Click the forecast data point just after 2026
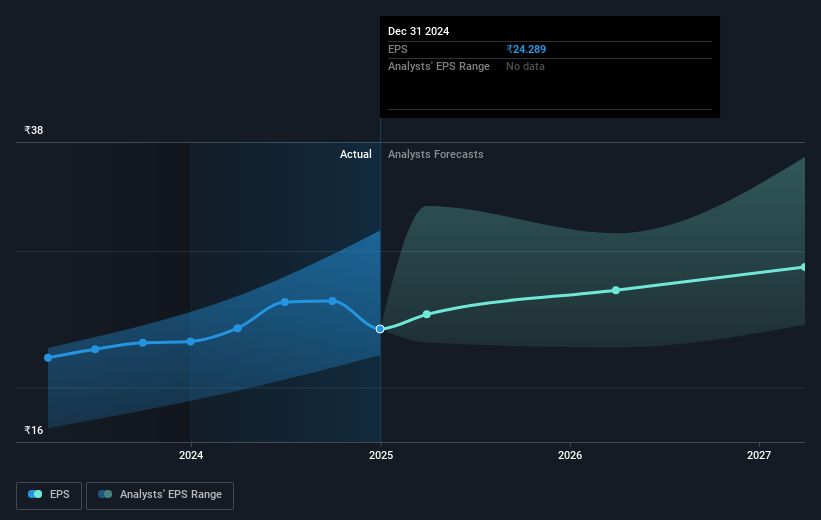 [616, 290]
